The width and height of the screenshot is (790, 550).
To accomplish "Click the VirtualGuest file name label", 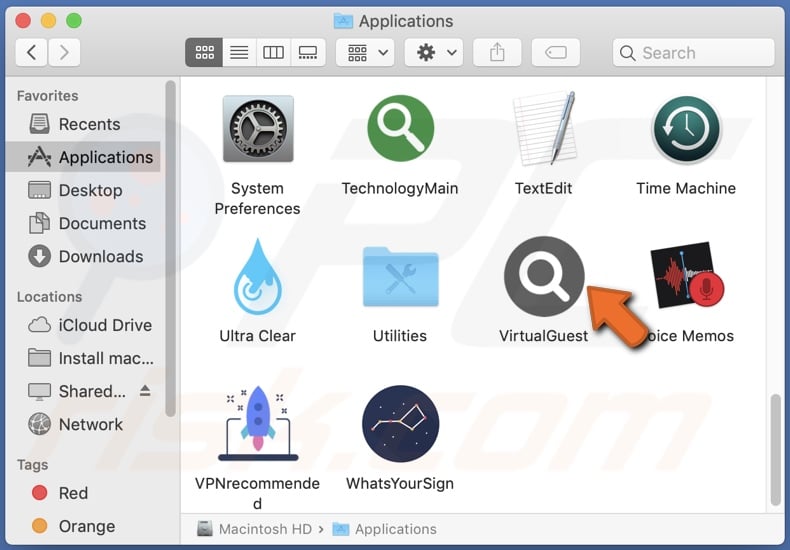I will pyautogui.click(x=544, y=336).
